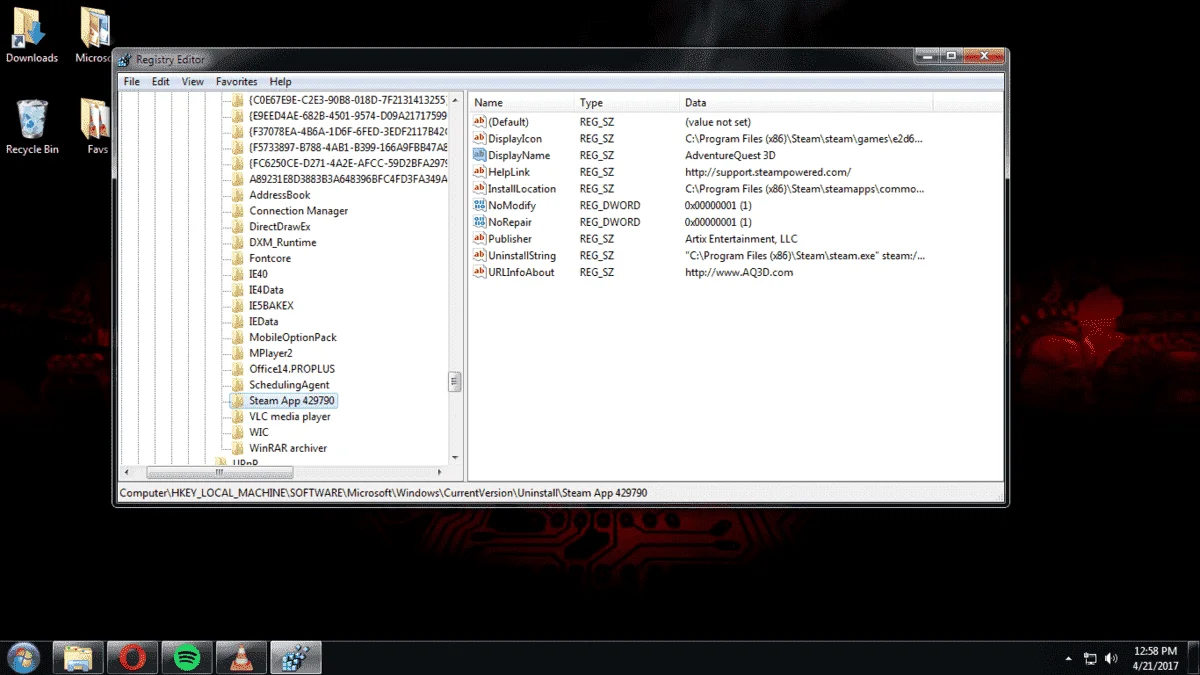Viewport: 1200px width, 675px height.
Task: Click the 'Artix Entertainment, LLC' data cell
Action: coord(741,239)
